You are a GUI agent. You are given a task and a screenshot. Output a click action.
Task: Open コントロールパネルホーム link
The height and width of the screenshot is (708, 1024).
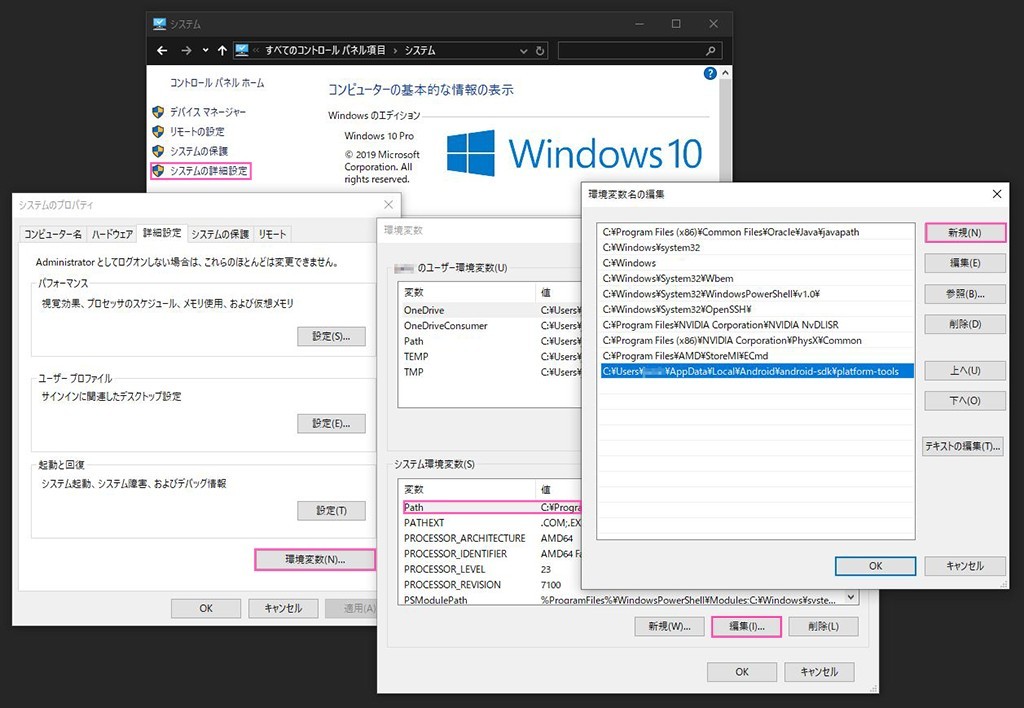point(217,83)
